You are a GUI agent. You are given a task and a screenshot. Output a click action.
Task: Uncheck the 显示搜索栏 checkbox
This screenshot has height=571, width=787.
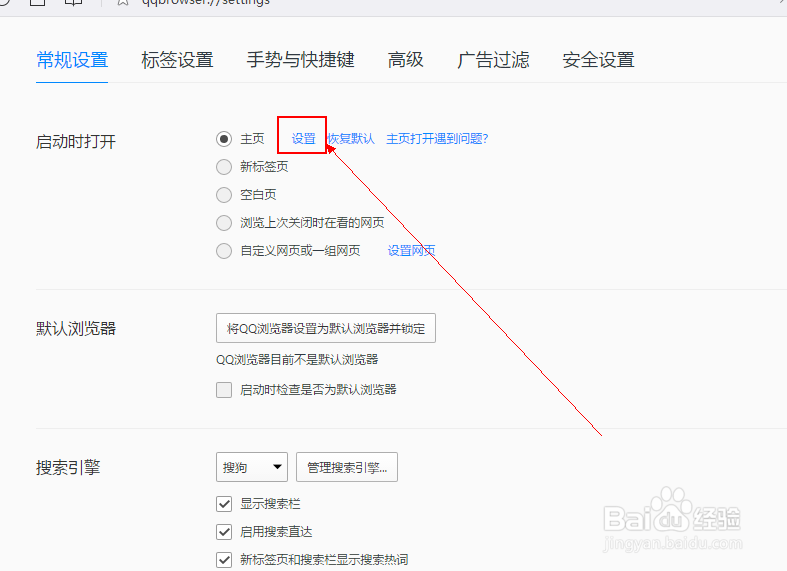pos(224,504)
